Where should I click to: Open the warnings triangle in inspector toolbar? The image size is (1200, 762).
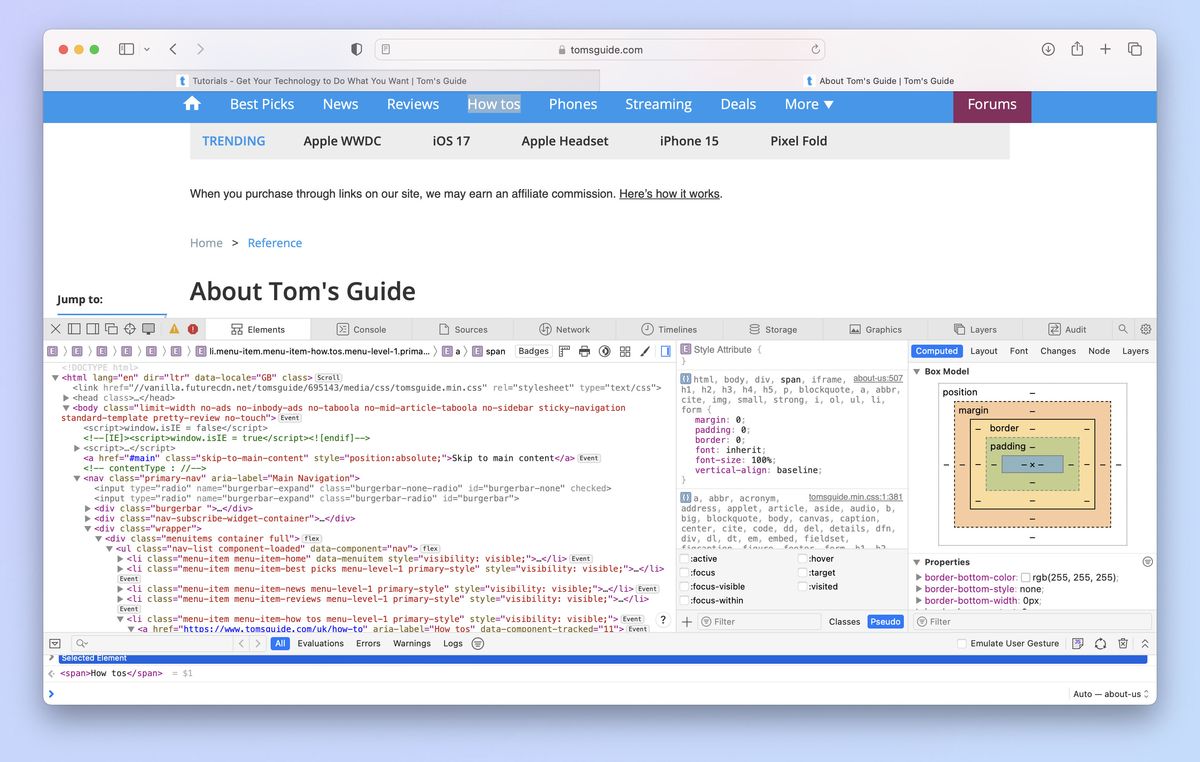[x=172, y=328]
